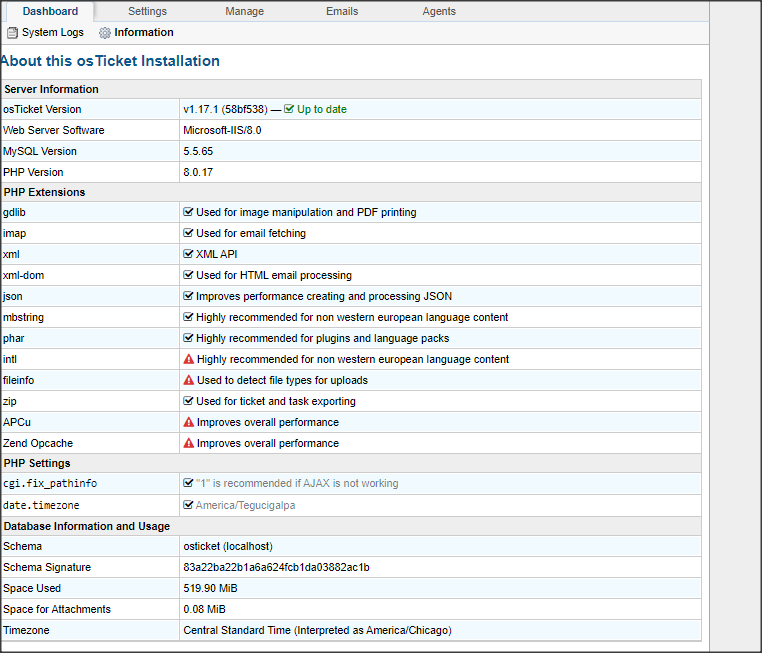Click the Information submenu link
This screenshot has width=762, height=653.
[144, 33]
